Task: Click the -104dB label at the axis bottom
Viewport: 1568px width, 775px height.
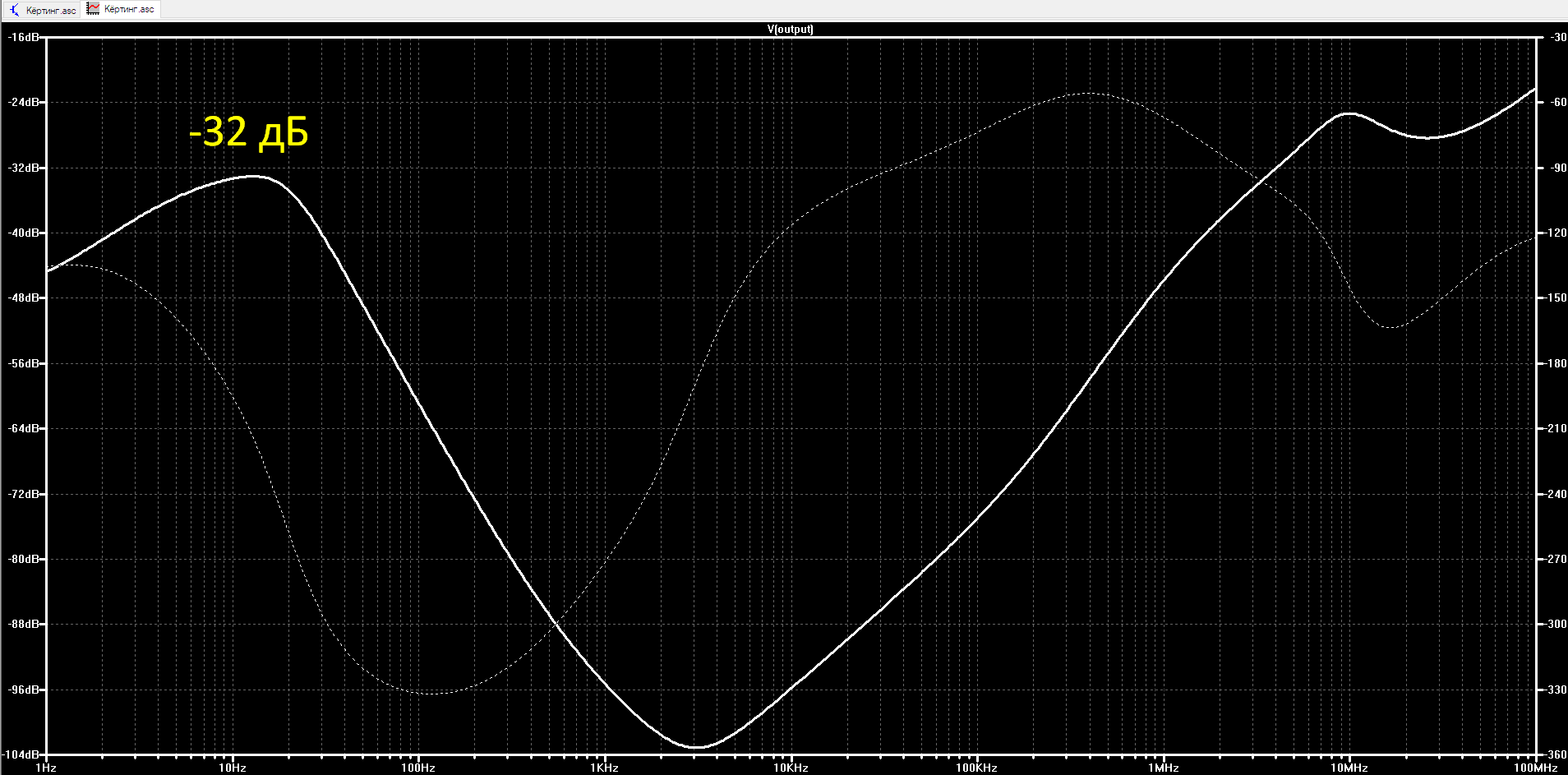Action: point(21,754)
